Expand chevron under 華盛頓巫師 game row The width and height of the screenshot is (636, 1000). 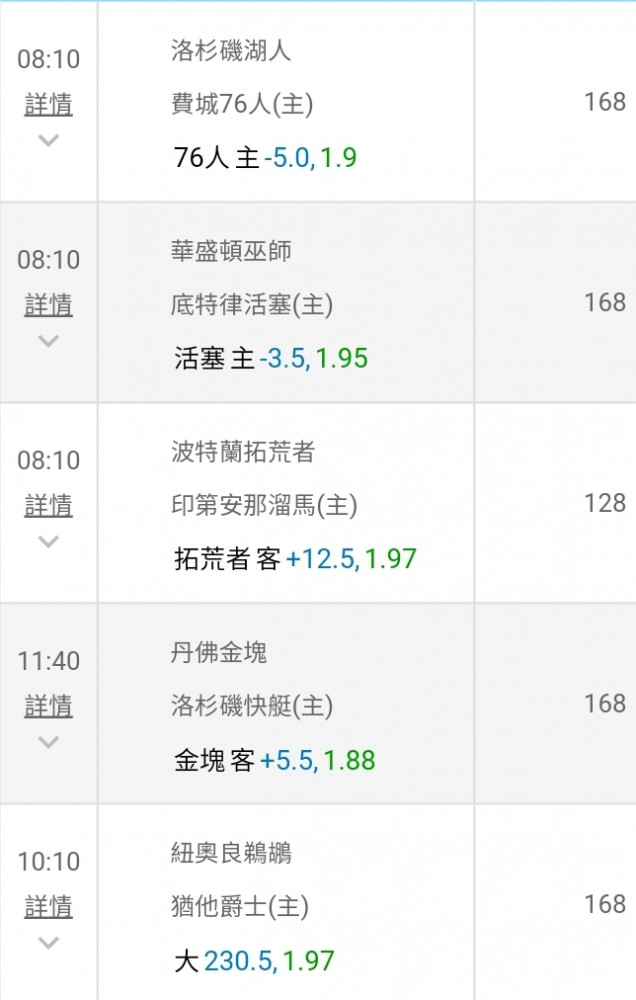click(x=48, y=341)
